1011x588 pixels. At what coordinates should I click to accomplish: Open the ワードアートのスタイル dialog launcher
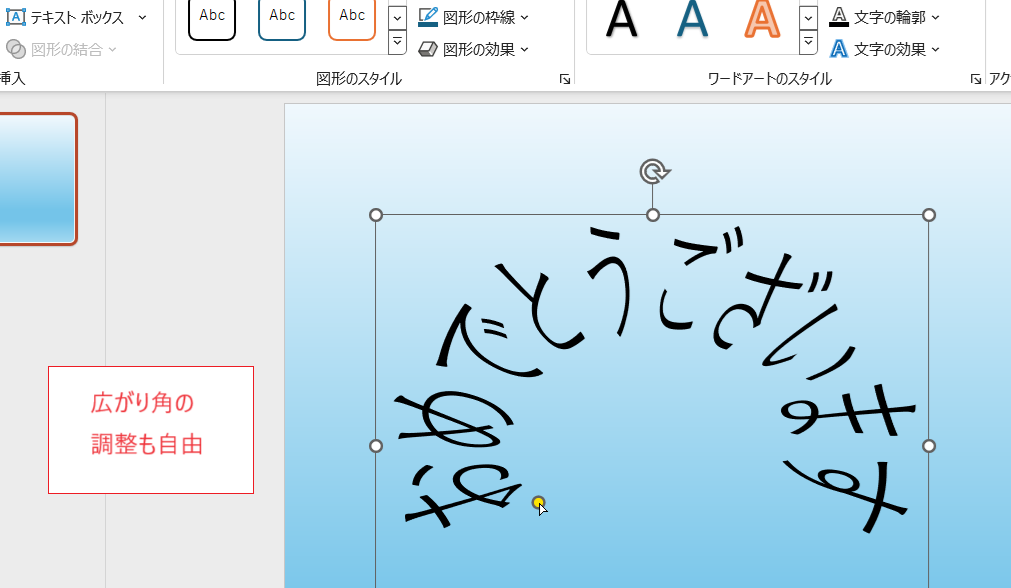(x=976, y=79)
